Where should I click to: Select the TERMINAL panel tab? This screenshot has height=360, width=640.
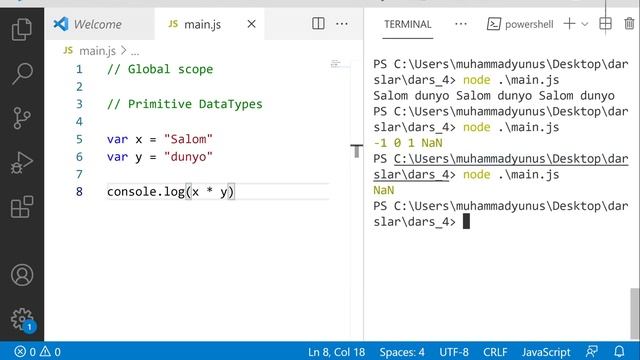pos(407,24)
